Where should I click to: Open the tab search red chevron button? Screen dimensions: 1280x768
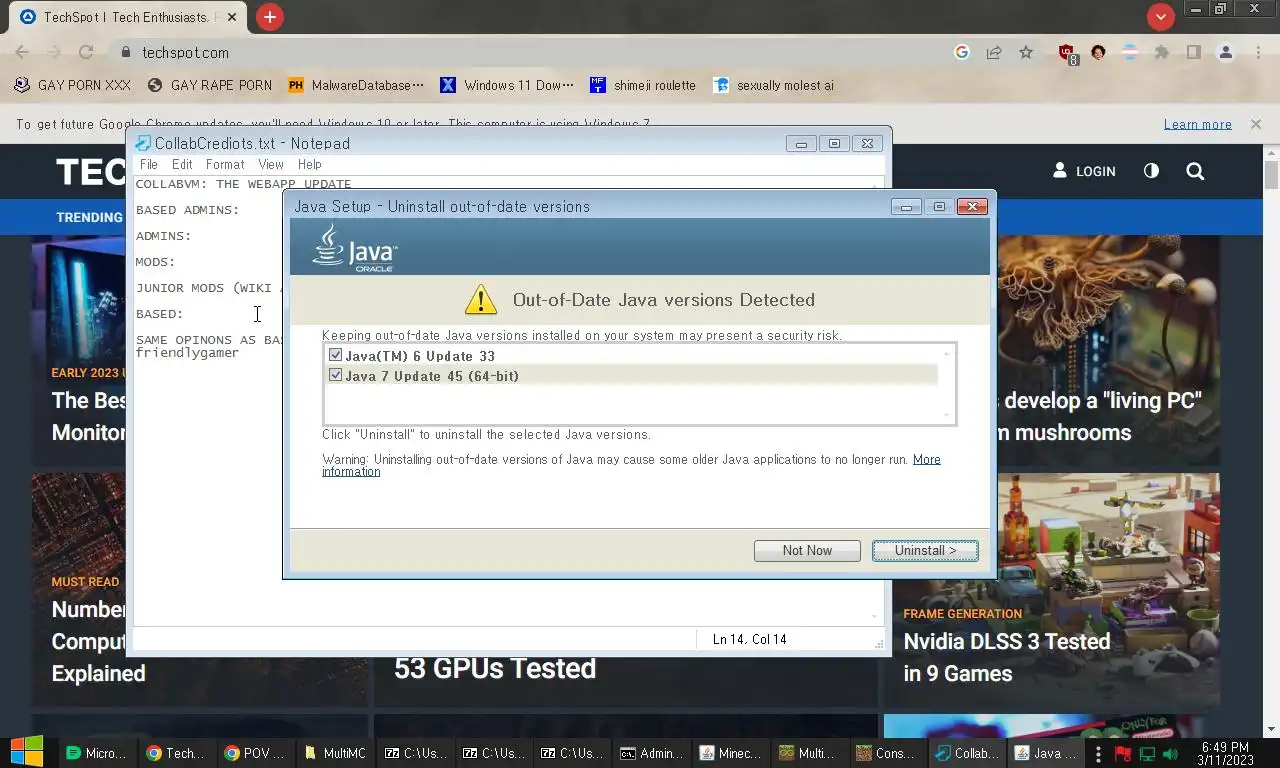click(x=1160, y=17)
